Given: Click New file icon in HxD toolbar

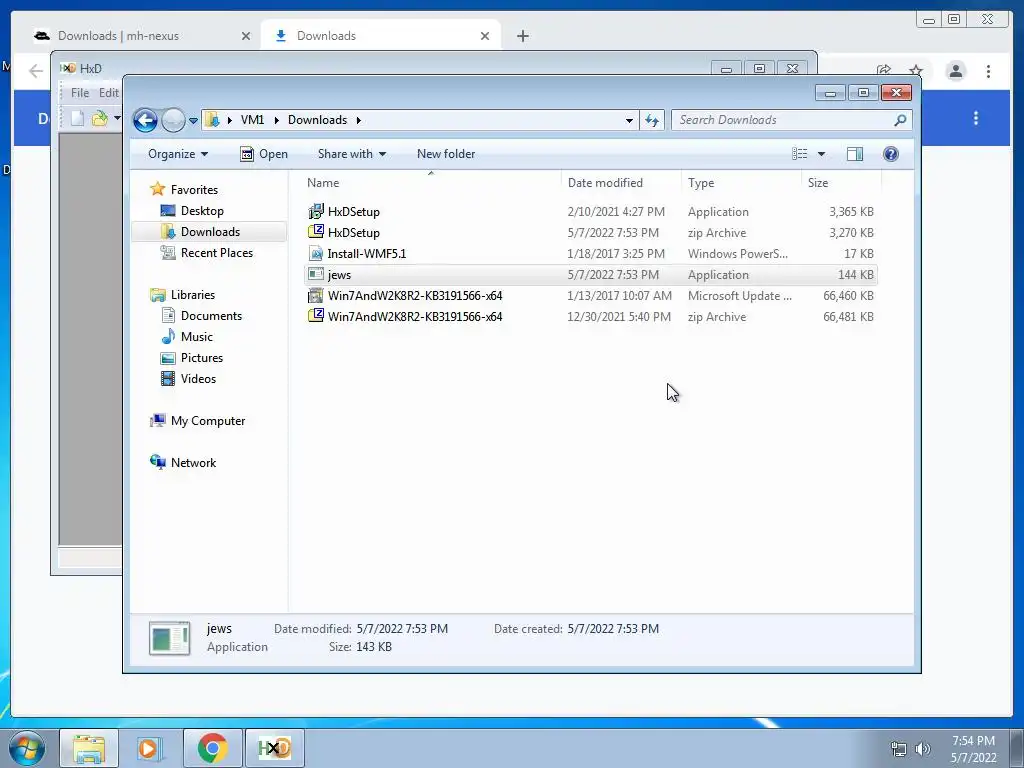Looking at the screenshot, I should point(78,118).
